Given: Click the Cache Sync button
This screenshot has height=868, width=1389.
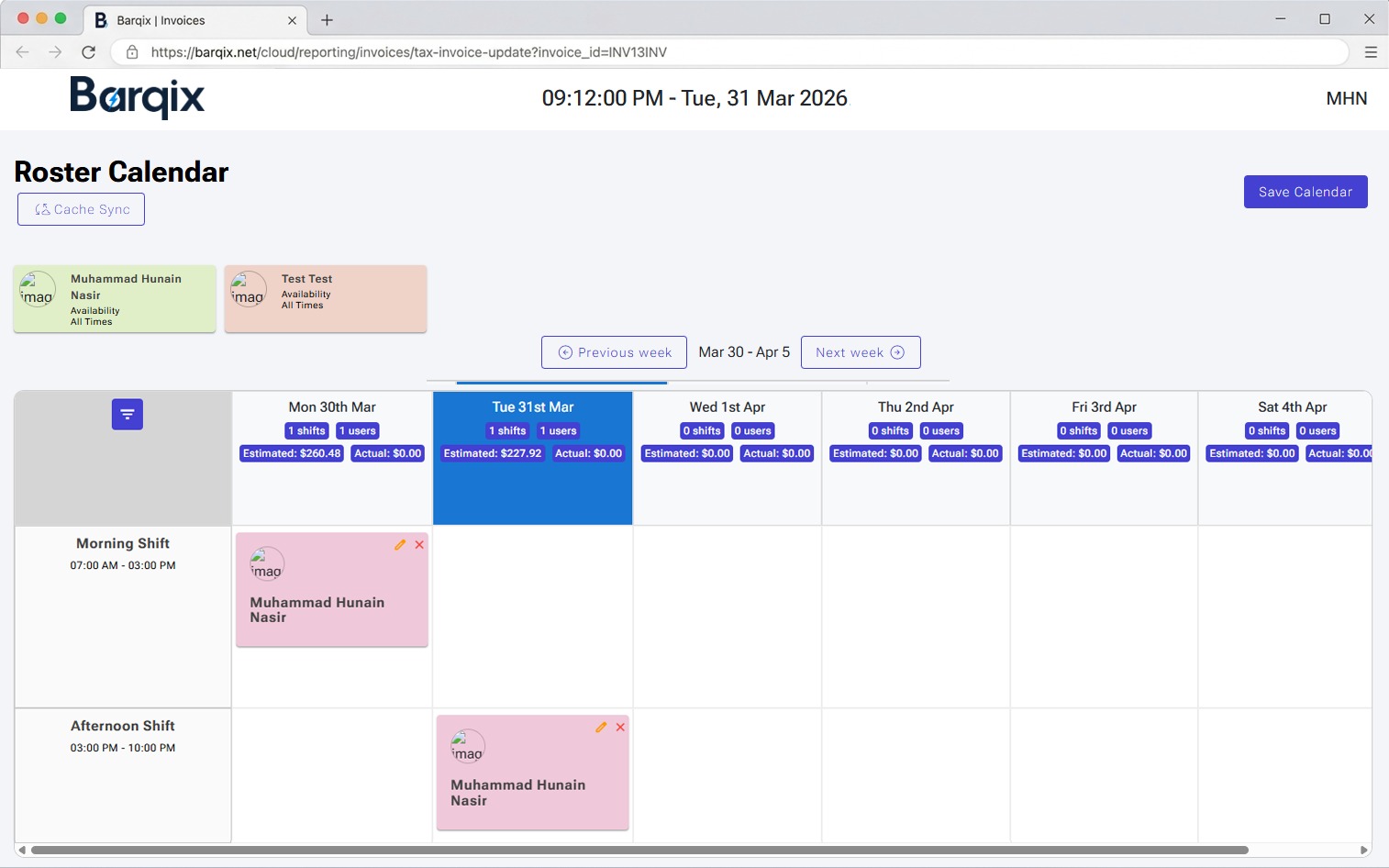Looking at the screenshot, I should pos(82,209).
